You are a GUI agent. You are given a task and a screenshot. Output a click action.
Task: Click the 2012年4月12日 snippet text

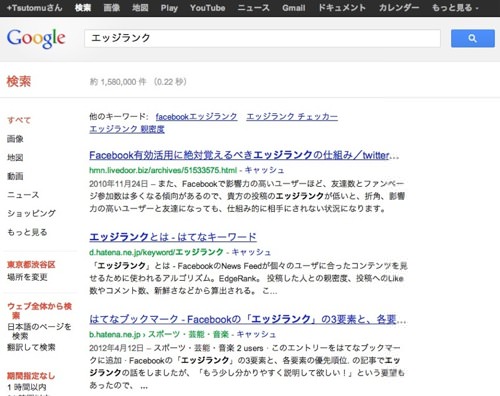click(x=116, y=348)
